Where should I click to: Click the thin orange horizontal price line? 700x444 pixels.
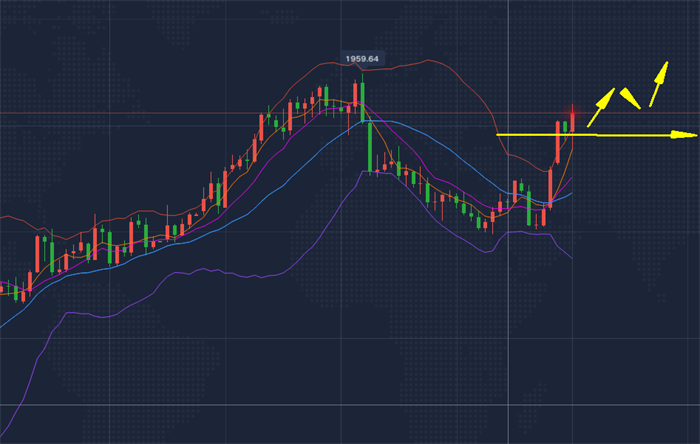pos(150,113)
